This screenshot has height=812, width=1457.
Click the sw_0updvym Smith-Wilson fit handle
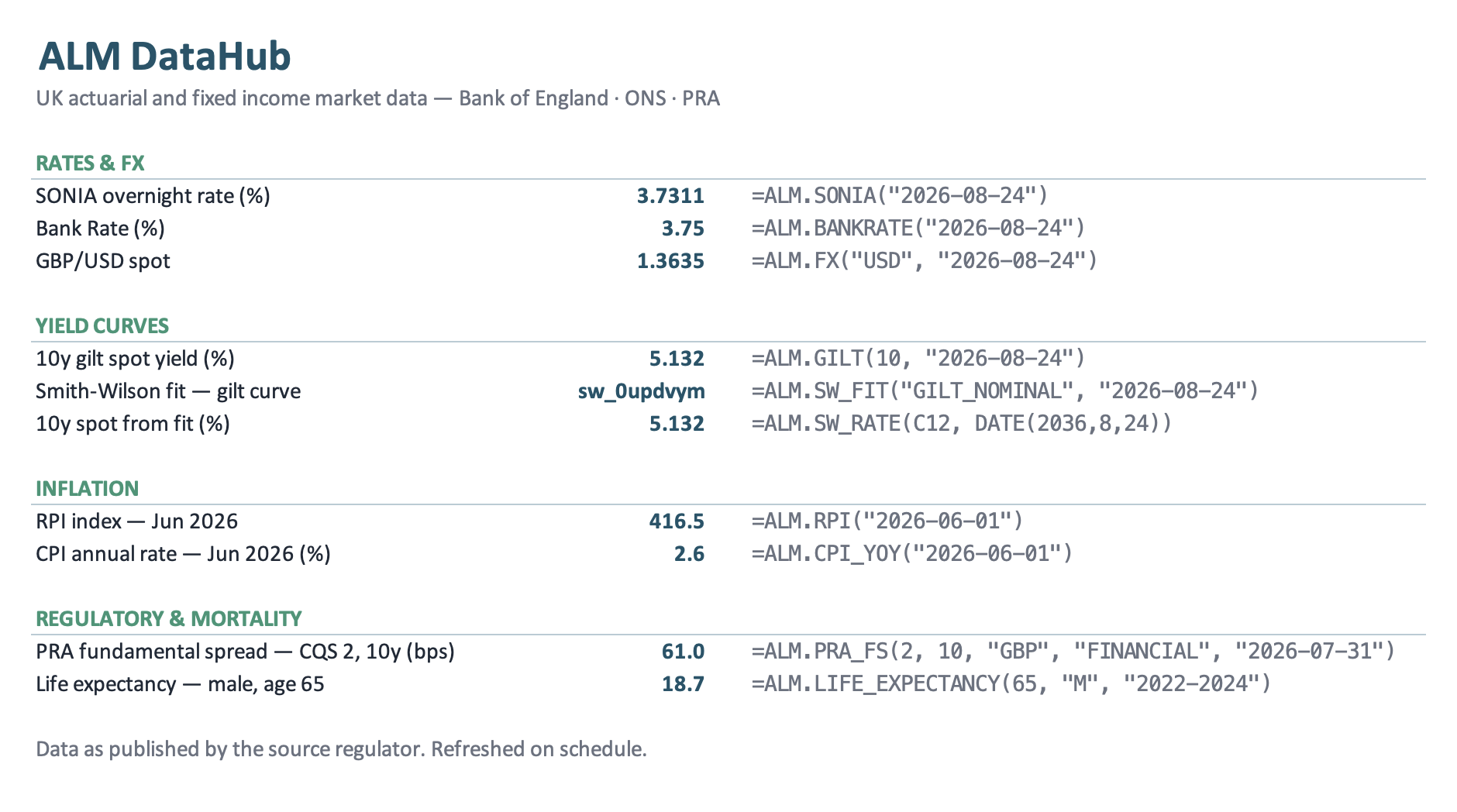pos(642,391)
